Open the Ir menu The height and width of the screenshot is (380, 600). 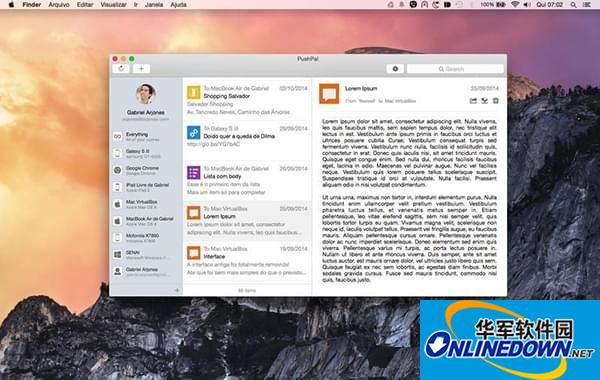click(x=136, y=5)
